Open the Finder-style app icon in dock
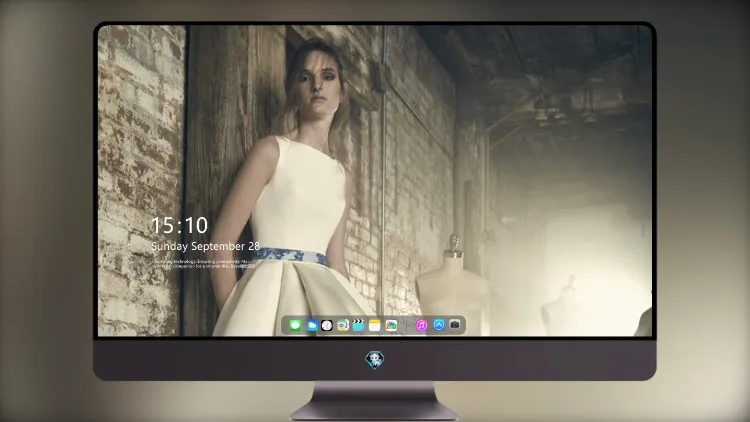 (342, 325)
